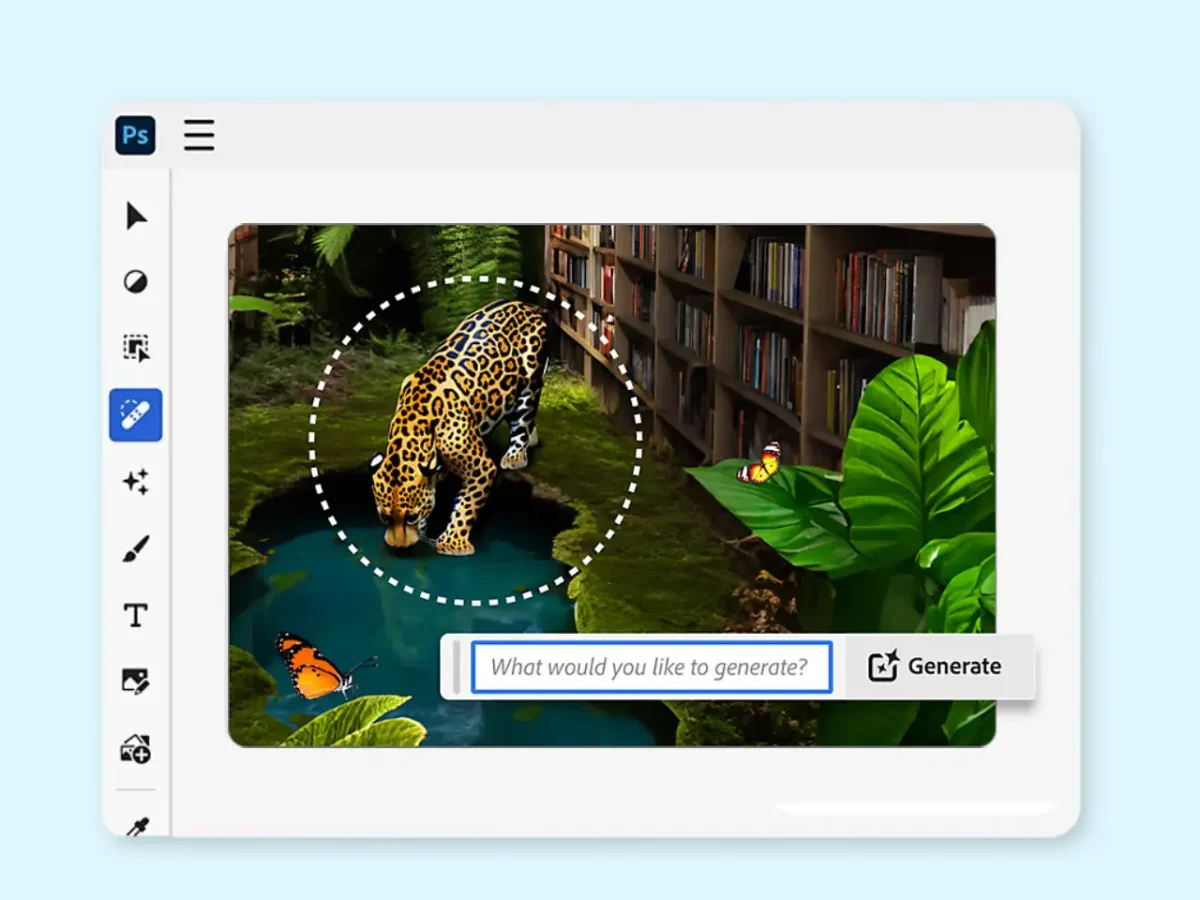The width and height of the screenshot is (1200, 900).
Task: Select the Brush tool
Action: 136,548
